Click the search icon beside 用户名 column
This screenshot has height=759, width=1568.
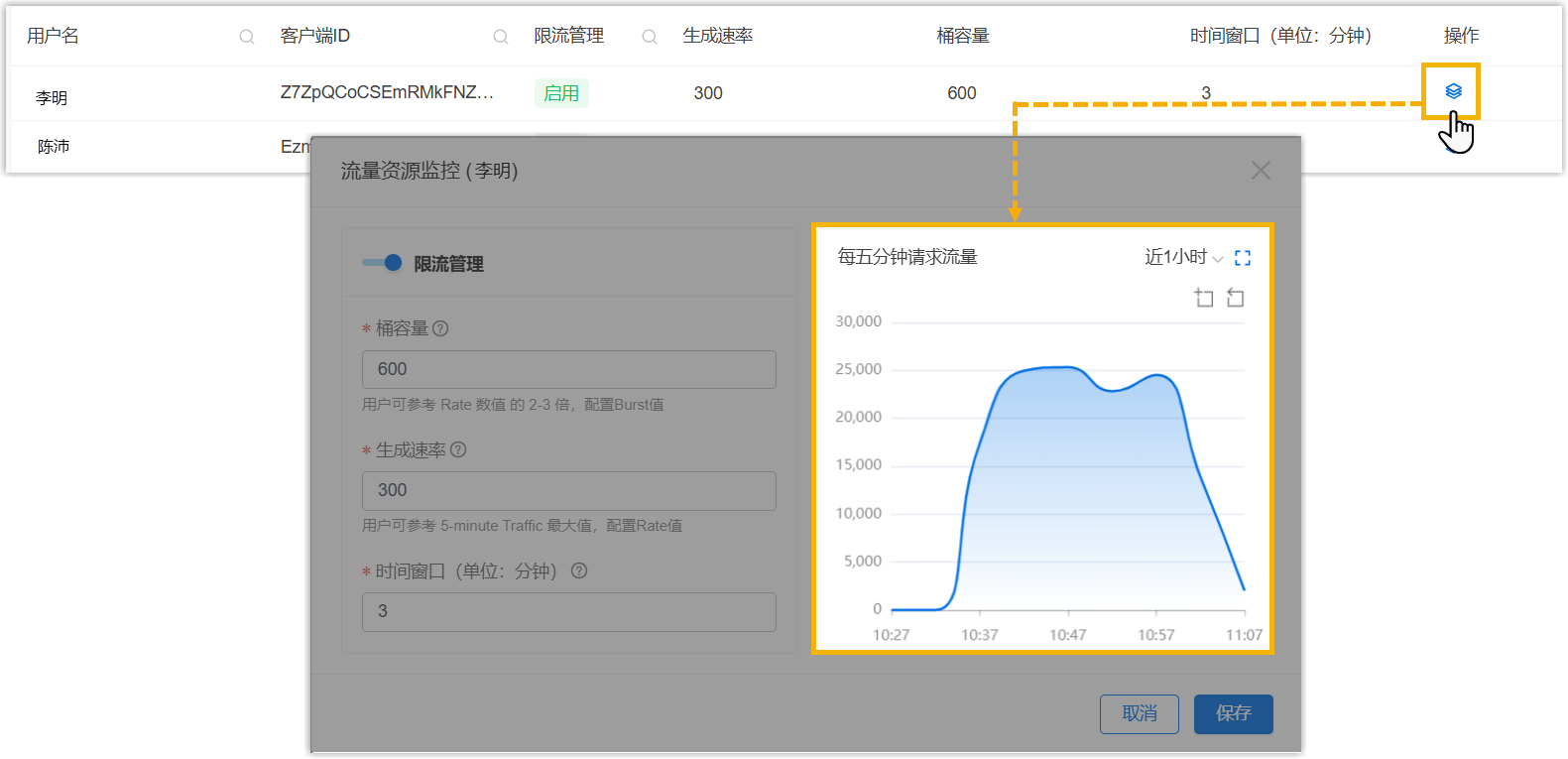pos(247,37)
